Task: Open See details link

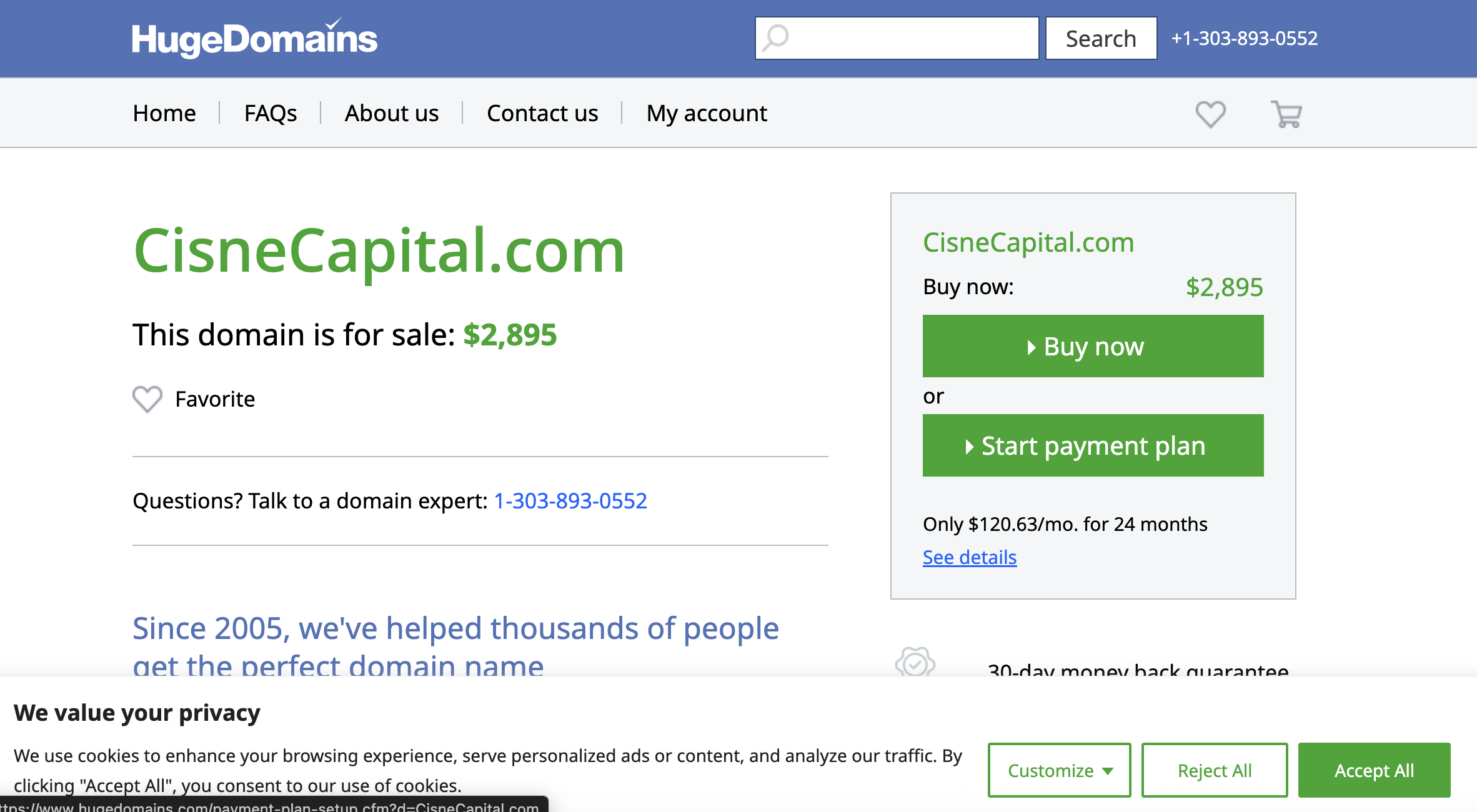Action: [970, 557]
